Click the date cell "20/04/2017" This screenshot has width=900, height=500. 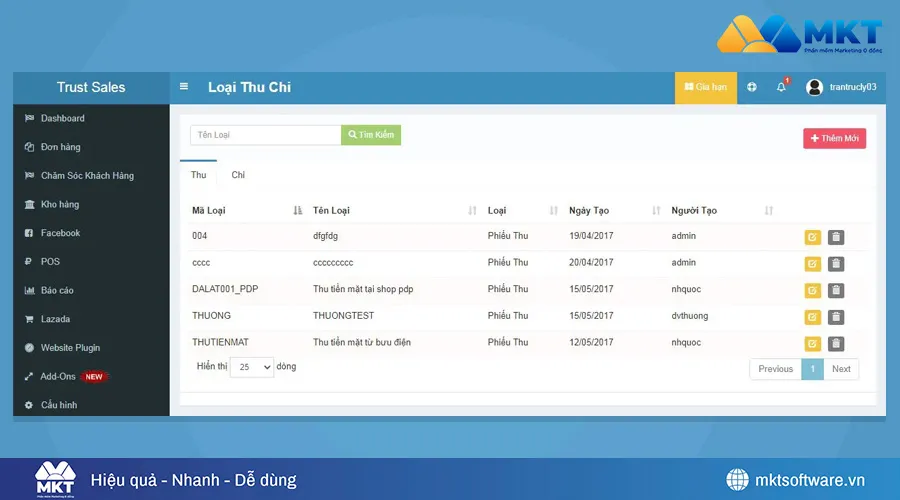591,262
